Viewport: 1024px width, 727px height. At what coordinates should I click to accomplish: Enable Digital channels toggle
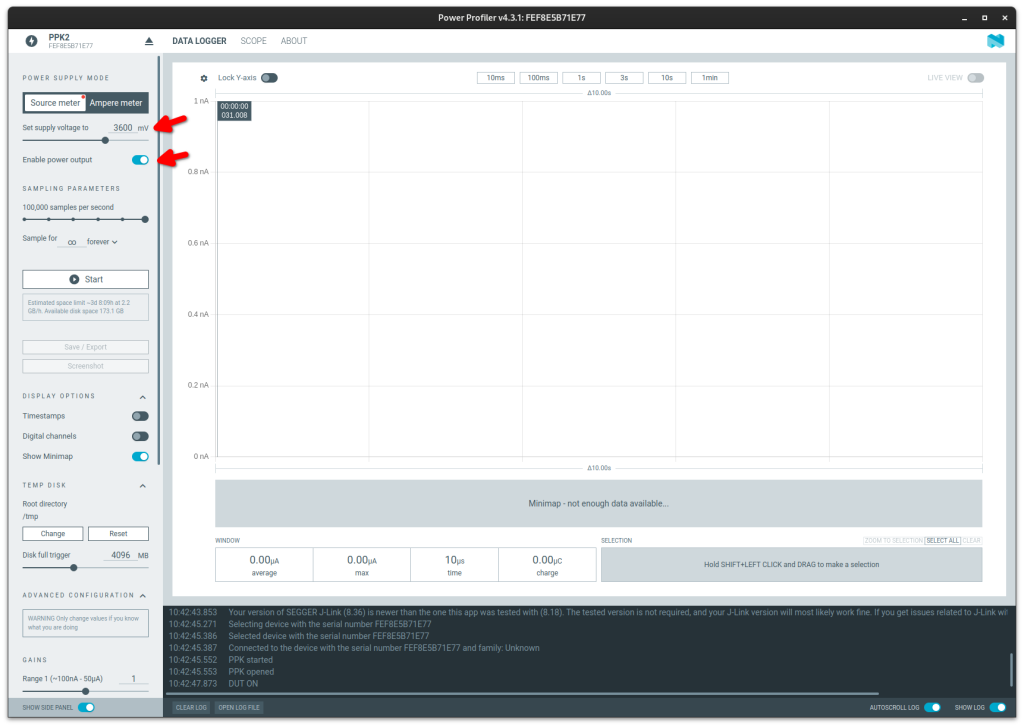(140, 436)
